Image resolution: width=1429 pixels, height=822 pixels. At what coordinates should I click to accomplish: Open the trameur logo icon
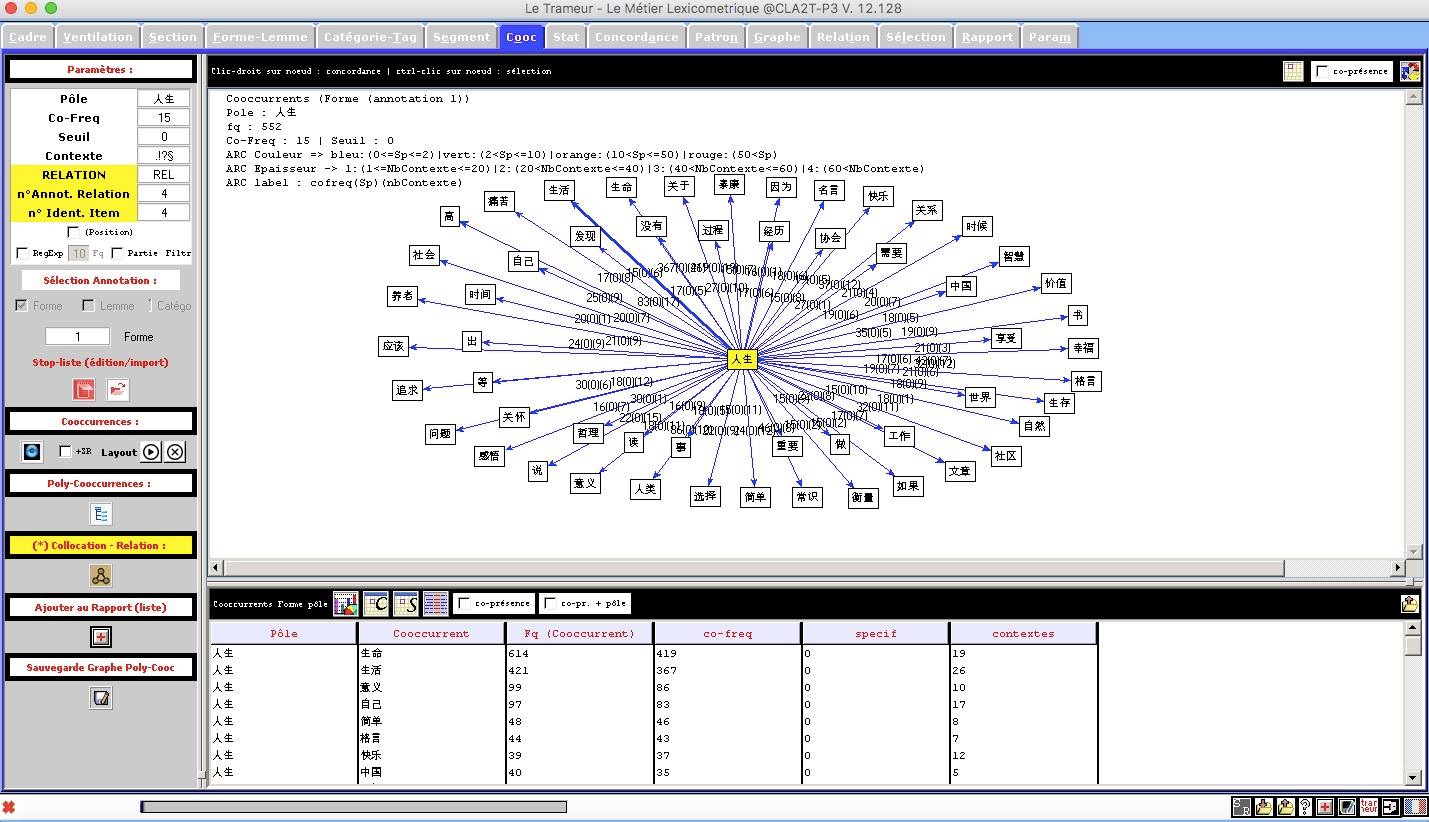tap(1368, 807)
